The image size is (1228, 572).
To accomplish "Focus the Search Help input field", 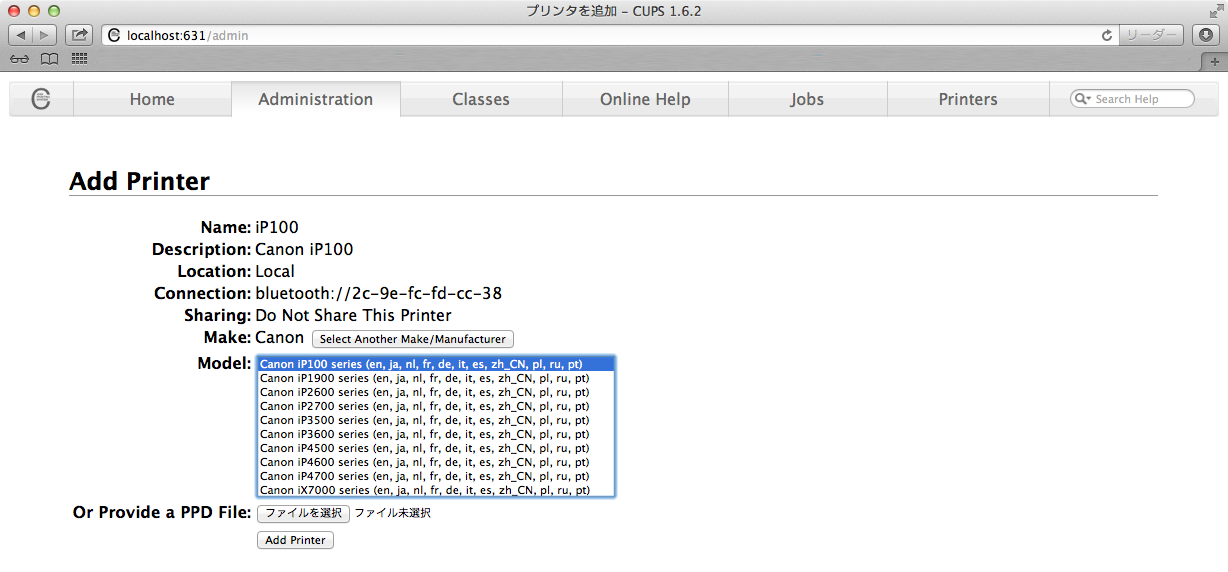I will (x=1132, y=99).
